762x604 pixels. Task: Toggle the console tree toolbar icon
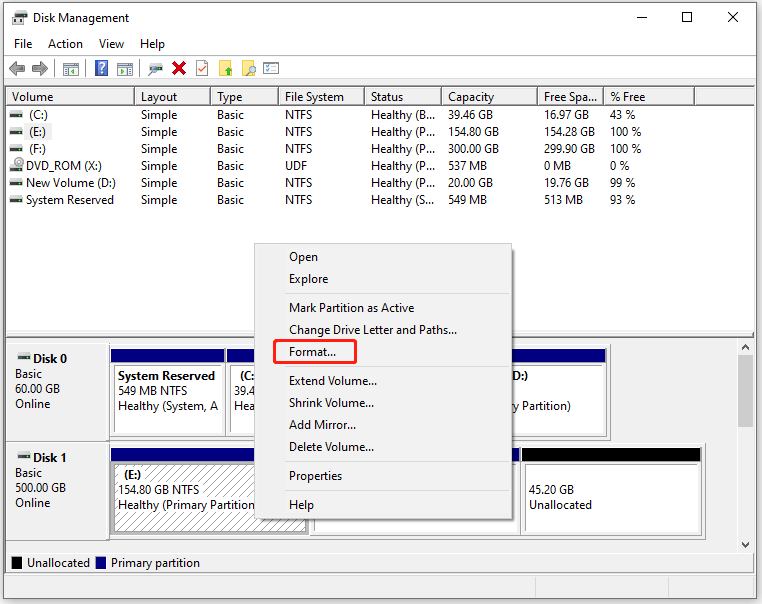coord(71,69)
